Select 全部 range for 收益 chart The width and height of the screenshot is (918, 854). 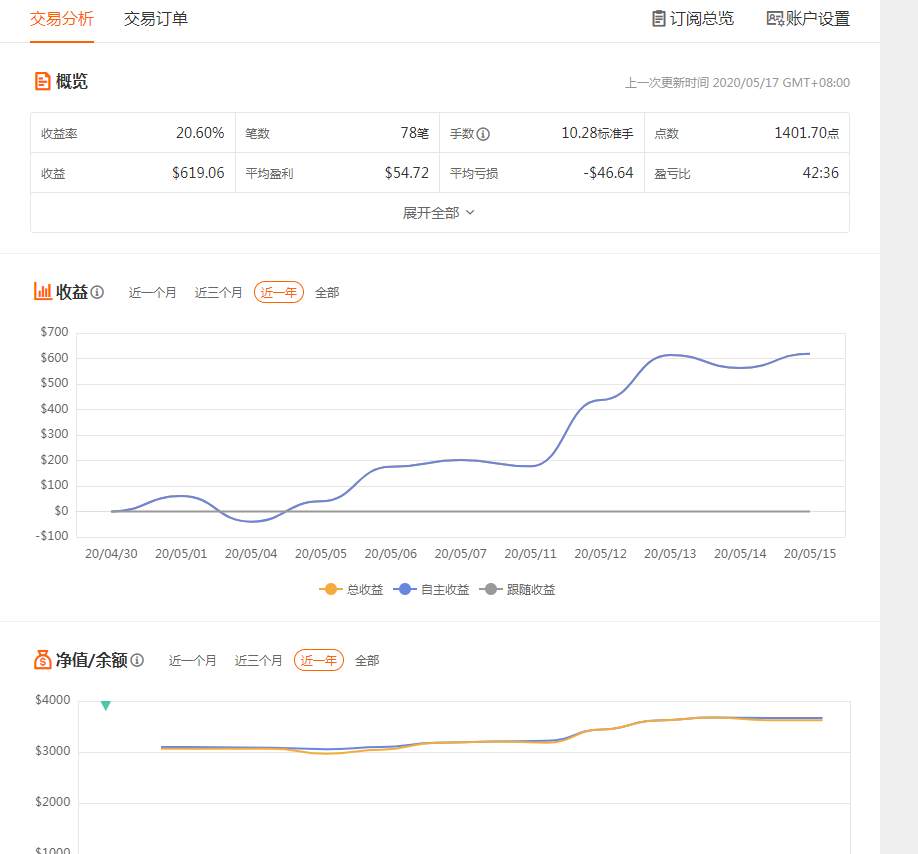[327, 292]
